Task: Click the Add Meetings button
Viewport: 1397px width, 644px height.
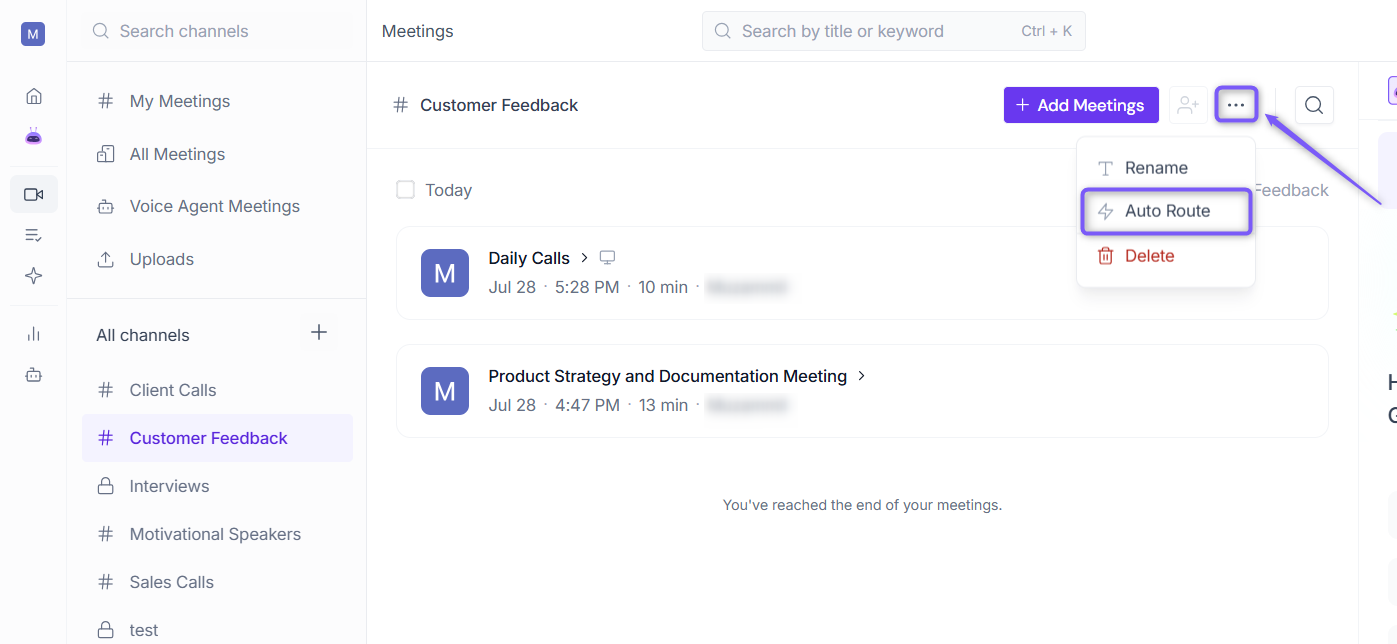Action: coord(1081,105)
